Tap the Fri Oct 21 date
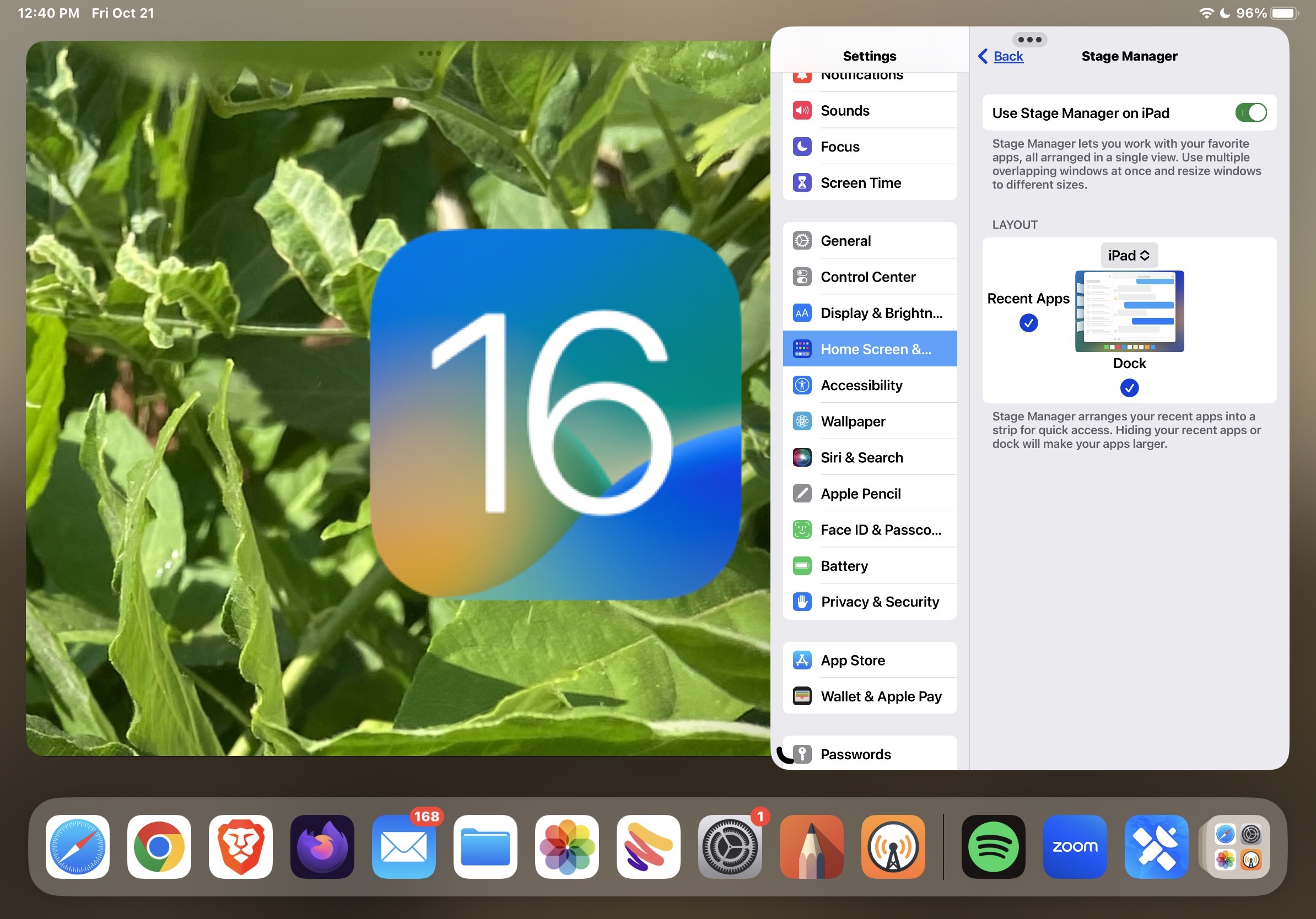 tap(123, 13)
